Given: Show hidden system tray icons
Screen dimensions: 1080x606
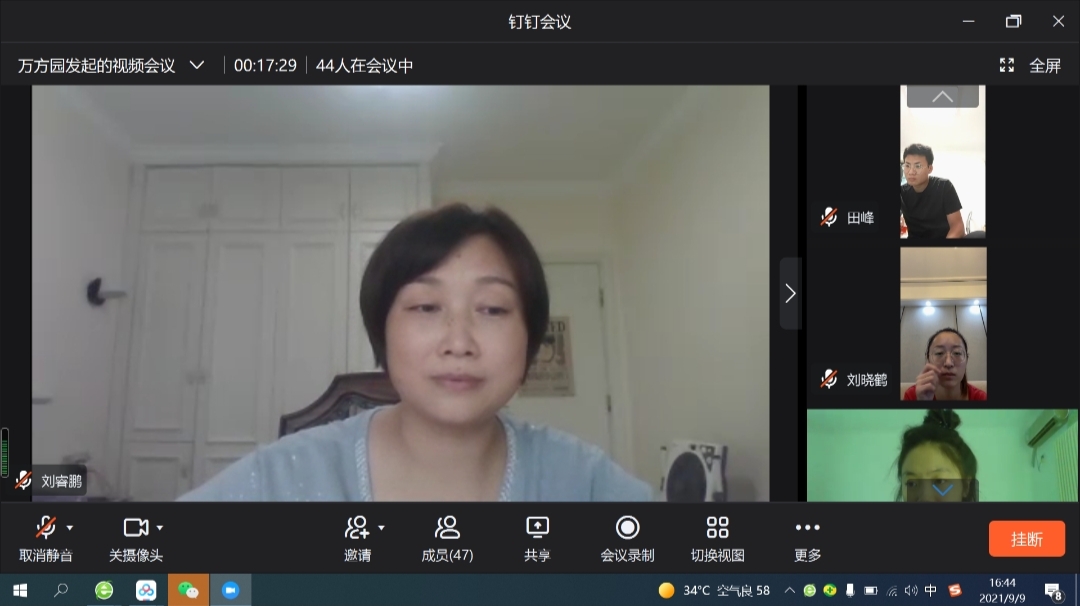Looking at the screenshot, I should click(x=789, y=590).
